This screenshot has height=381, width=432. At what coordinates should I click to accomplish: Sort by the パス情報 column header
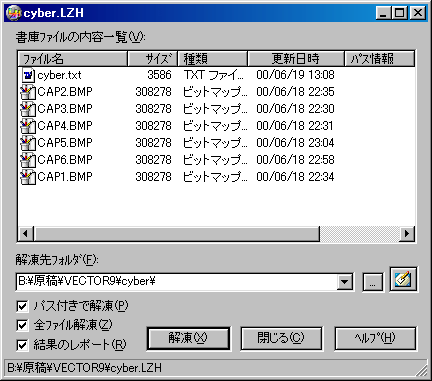click(x=379, y=59)
